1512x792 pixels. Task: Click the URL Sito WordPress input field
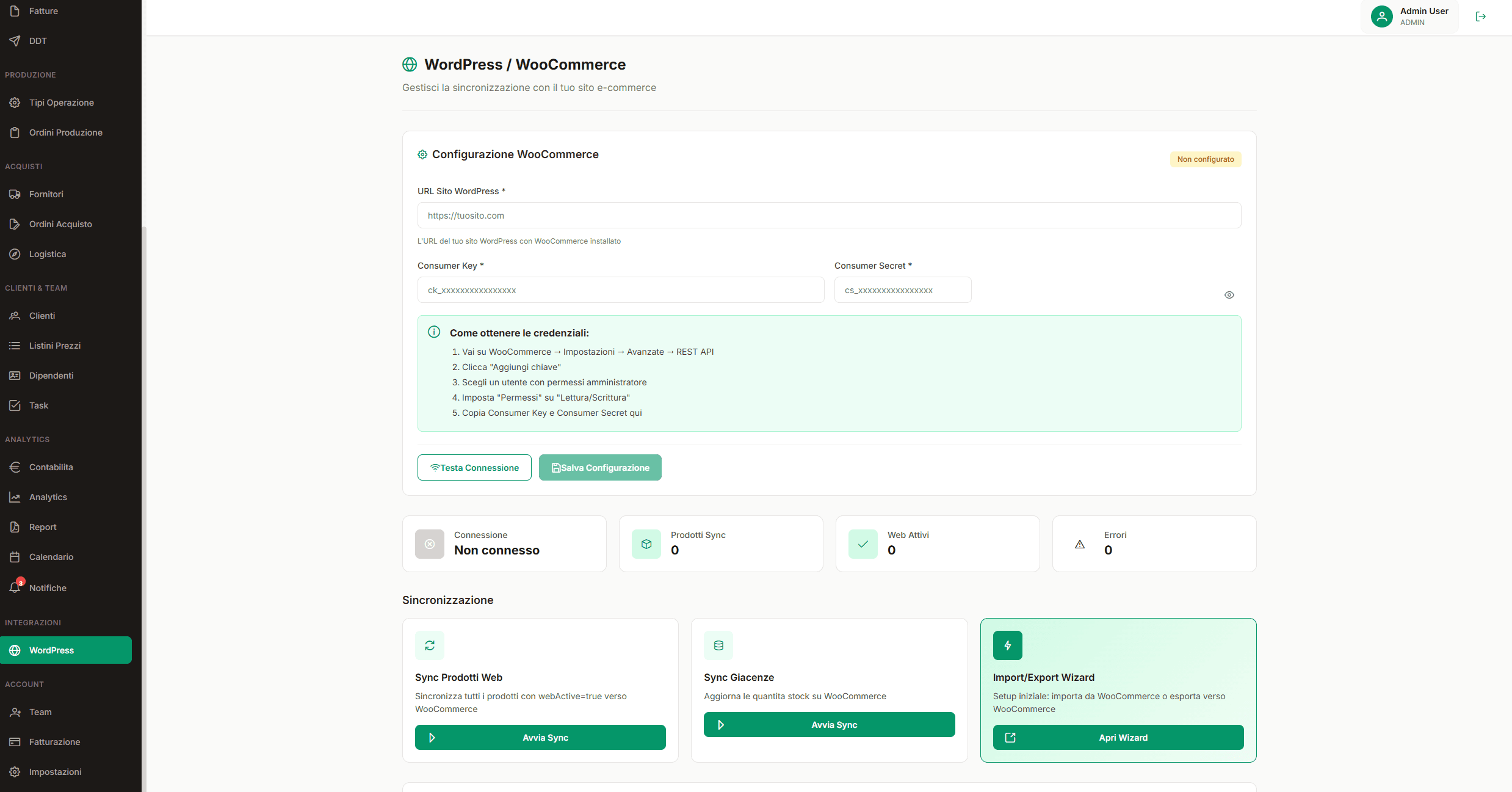pos(828,216)
